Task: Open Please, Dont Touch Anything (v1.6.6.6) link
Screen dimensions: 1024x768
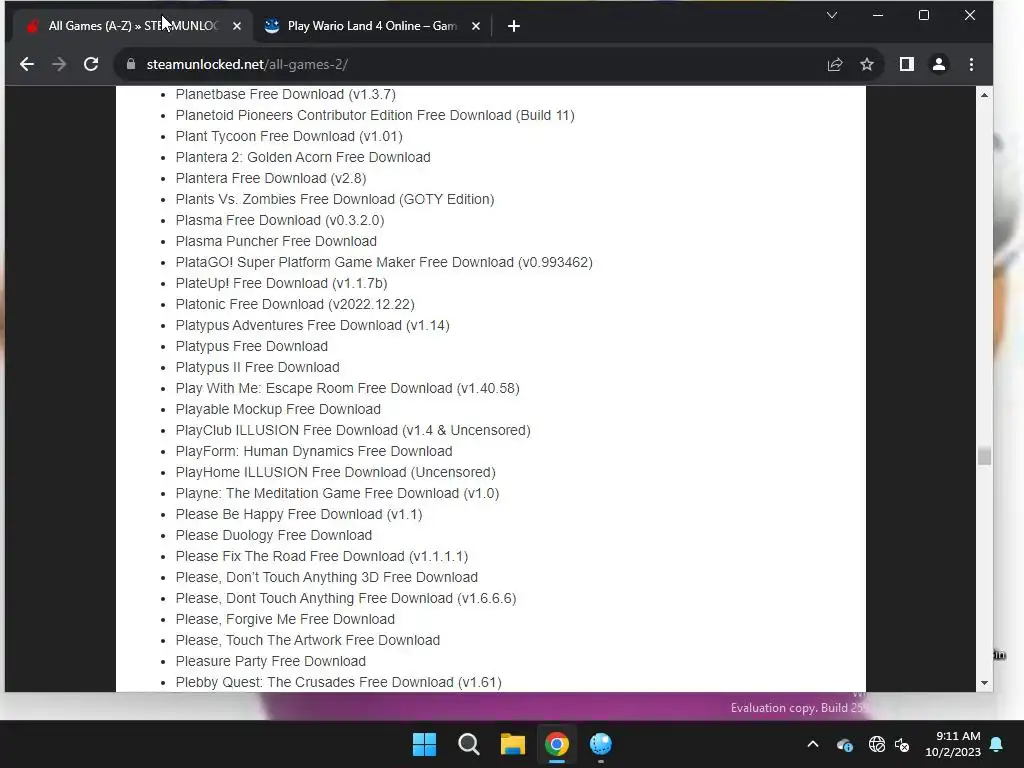Action: click(x=345, y=598)
